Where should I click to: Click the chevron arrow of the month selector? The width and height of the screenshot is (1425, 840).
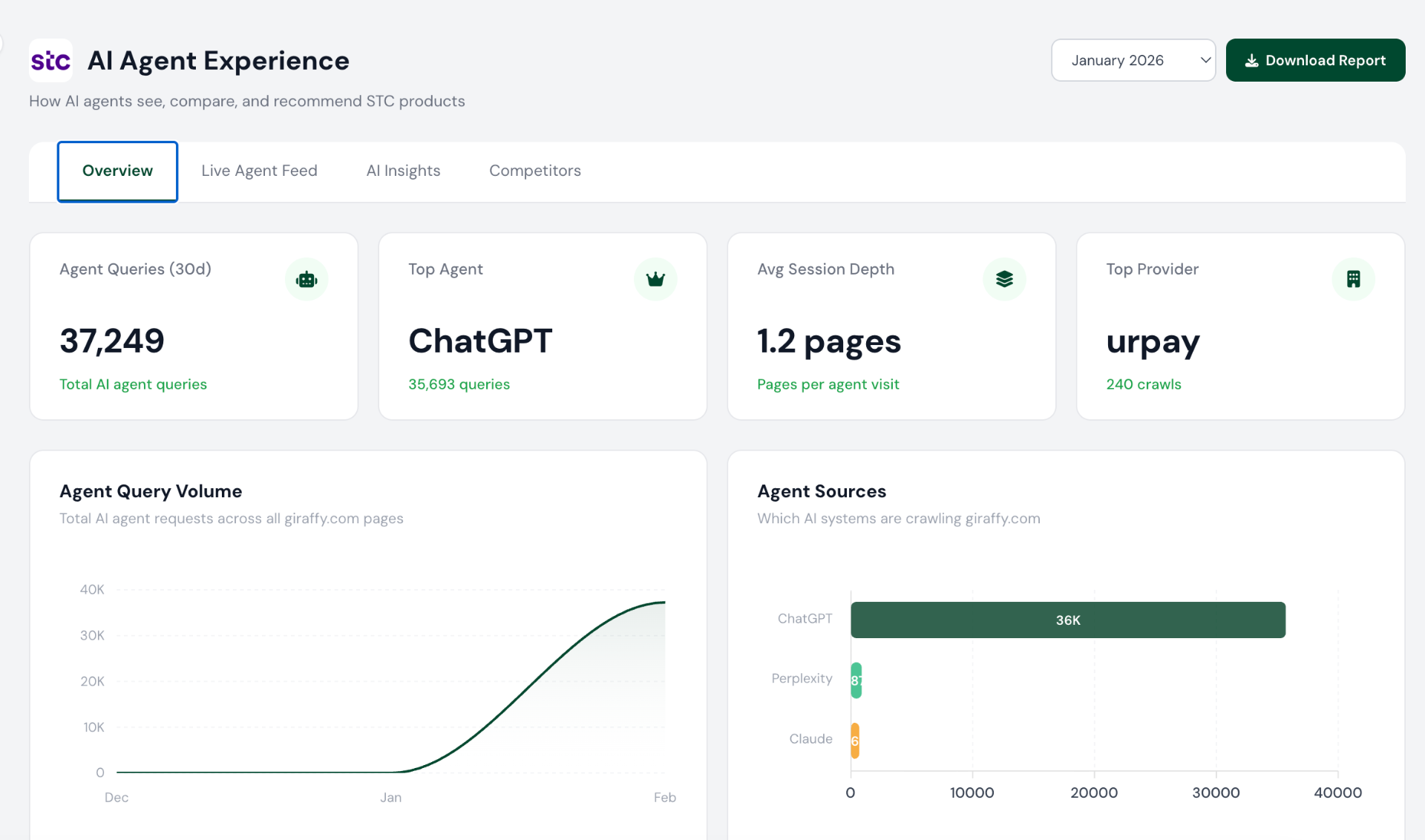click(1205, 60)
